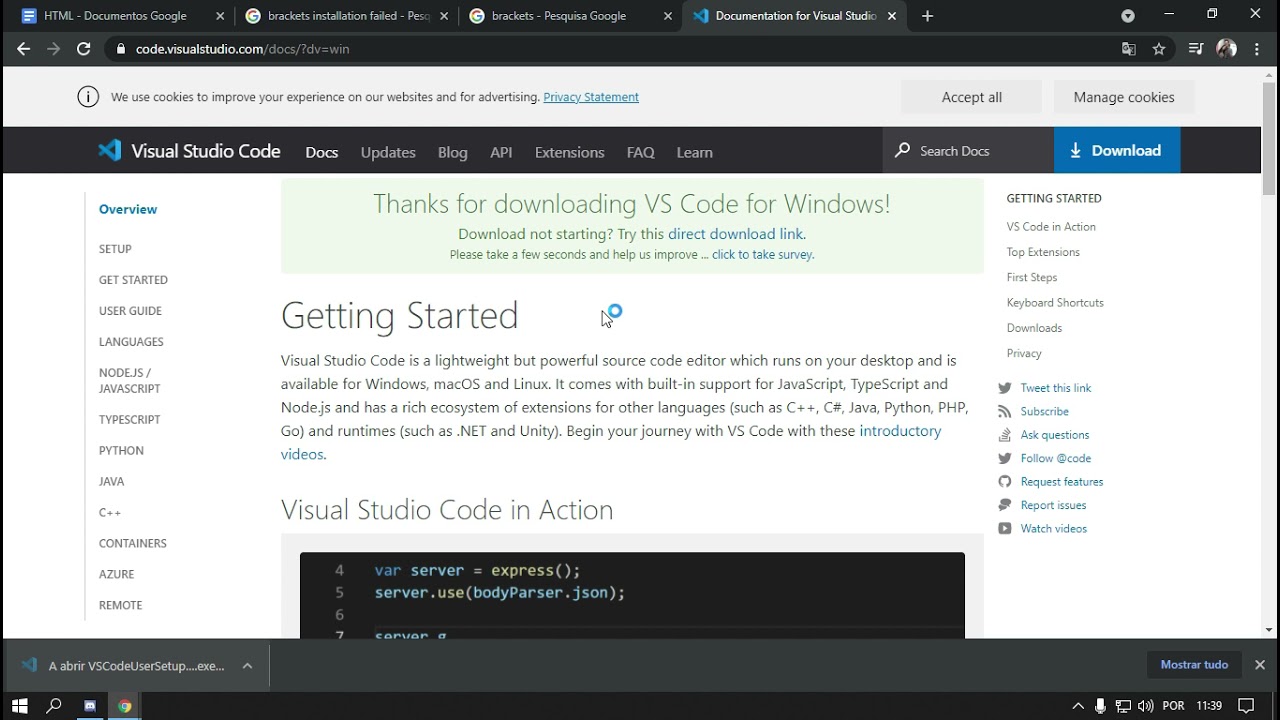Go to Keyboard Shortcuts in right sidebar
This screenshot has width=1280, height=720.
point(1055,303)
